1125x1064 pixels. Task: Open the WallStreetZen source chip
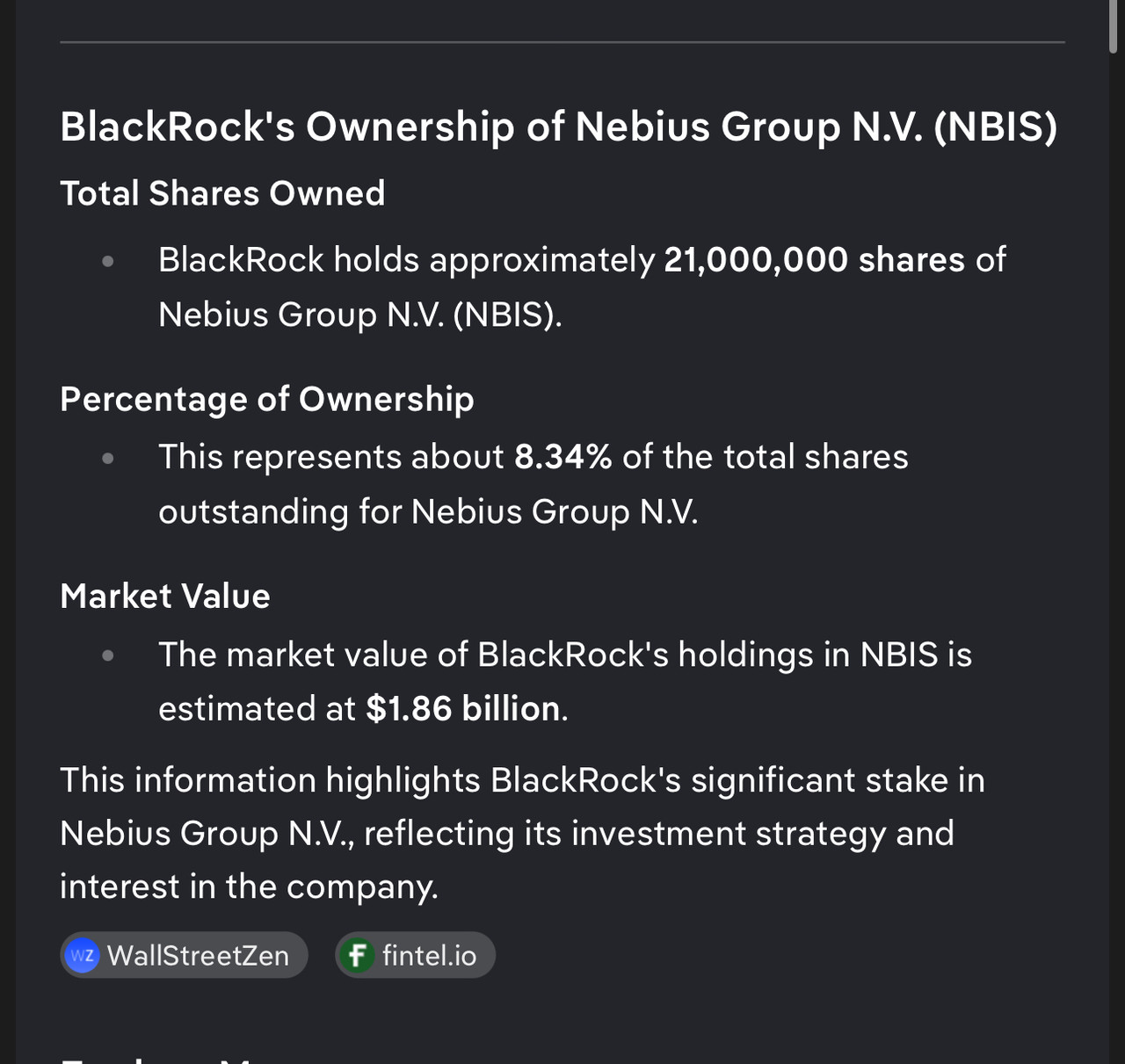point(185,955)
